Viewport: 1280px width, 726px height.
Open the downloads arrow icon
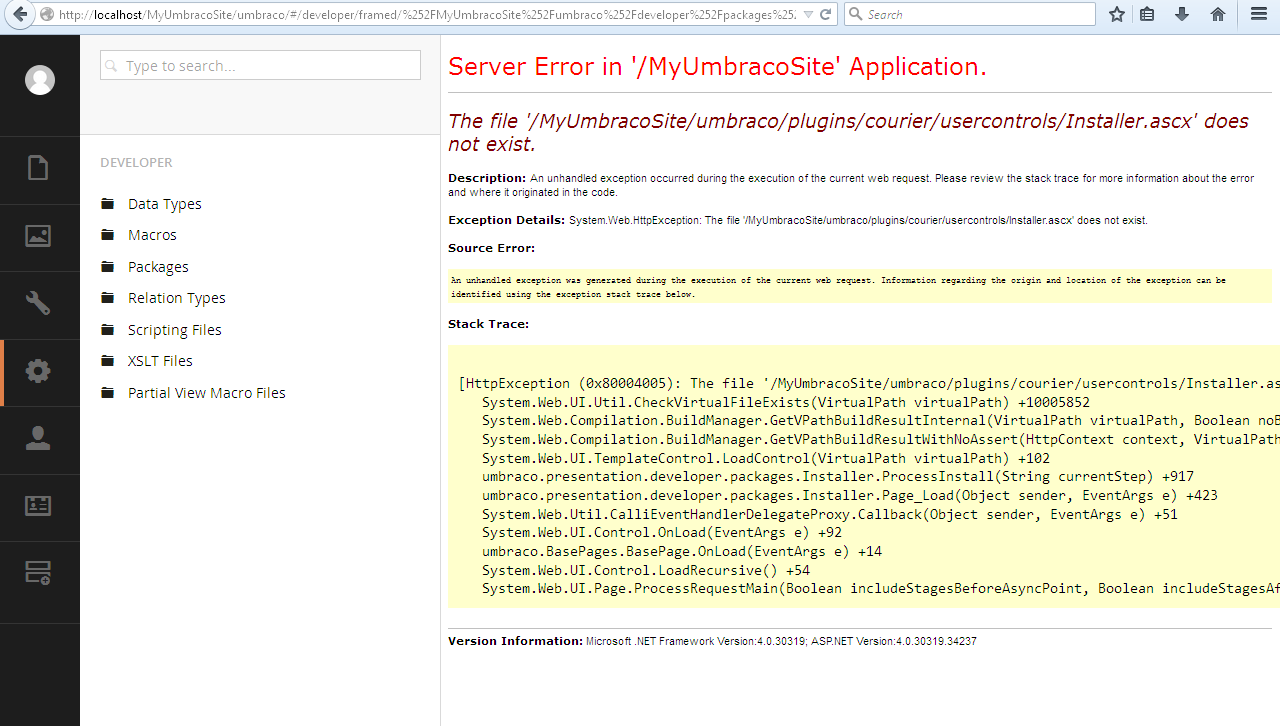point(1182,15)
